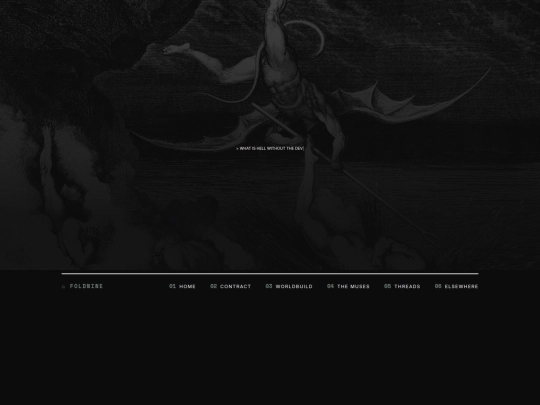The width and height of the screenshot is (540, 405).
Task: Go to the 02 Contract page
Action: (x=230, y=286)
